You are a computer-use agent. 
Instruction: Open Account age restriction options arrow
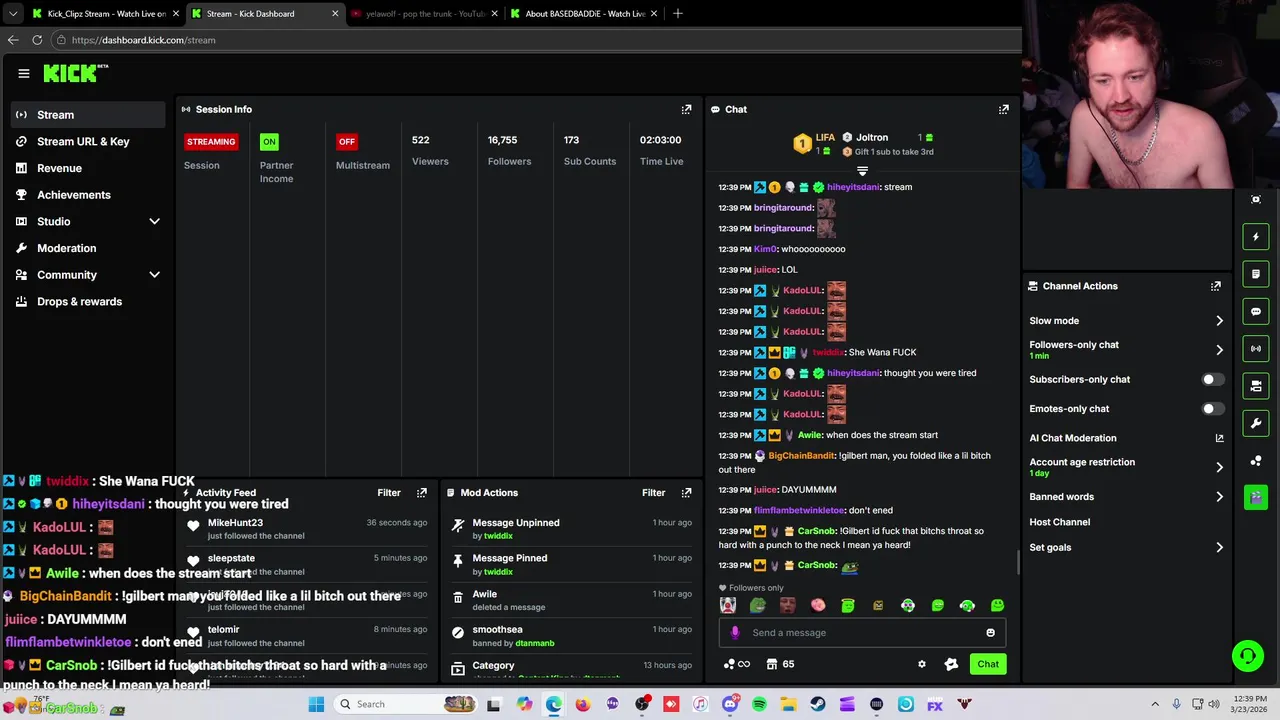[x=1219, y=467]
